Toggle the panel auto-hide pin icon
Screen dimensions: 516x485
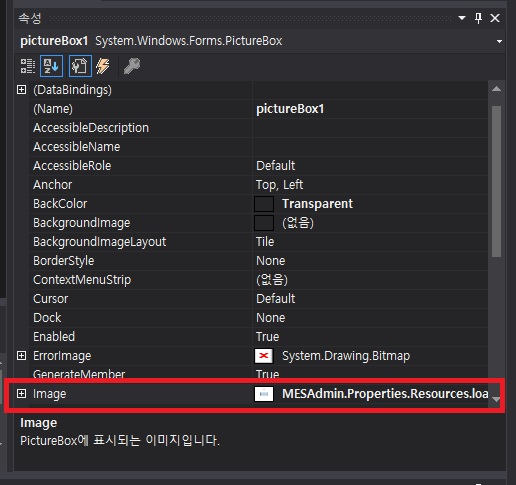pos(478,18)
